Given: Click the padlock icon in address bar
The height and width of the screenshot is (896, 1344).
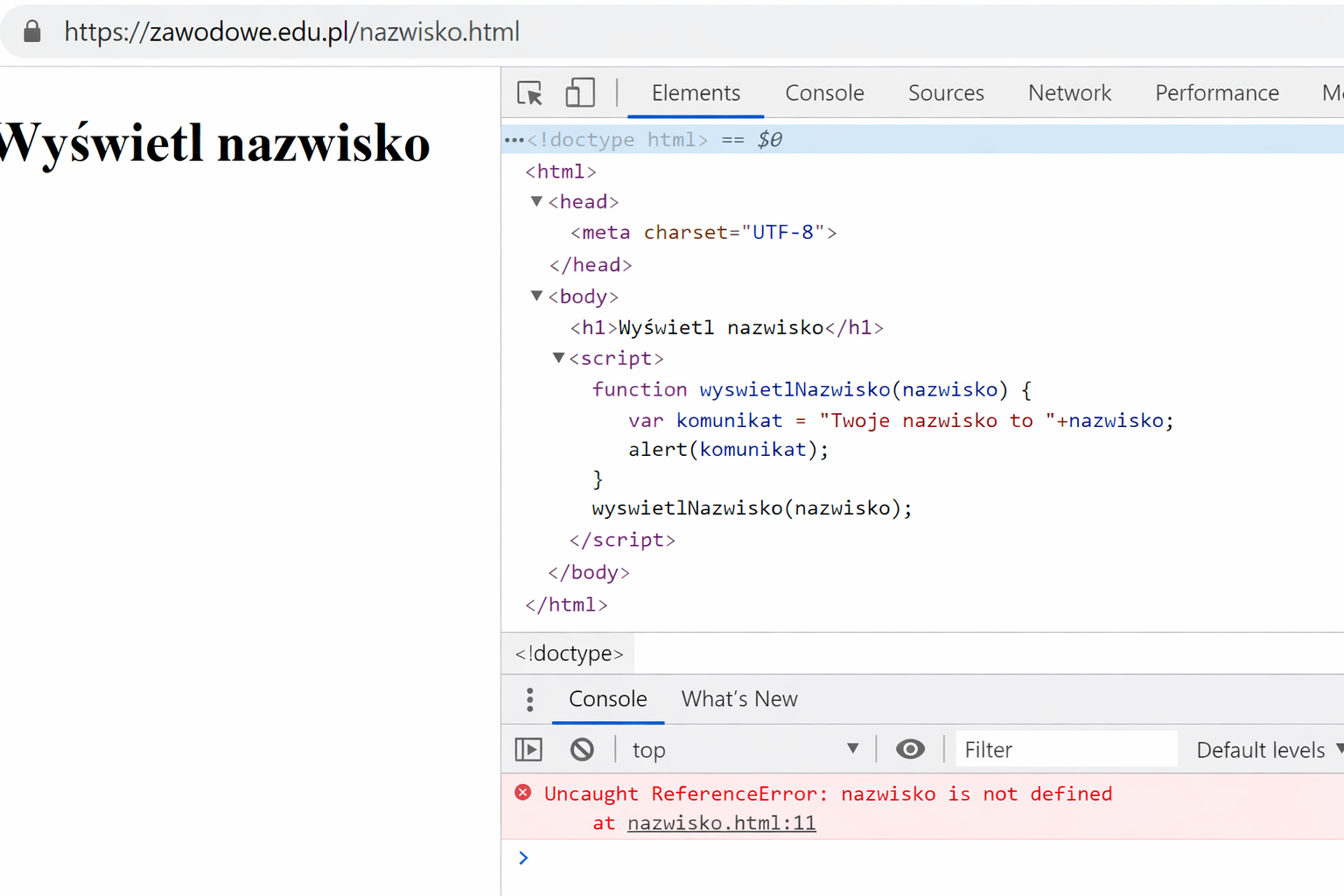Looking at the screenshot, I should point(32,32).
